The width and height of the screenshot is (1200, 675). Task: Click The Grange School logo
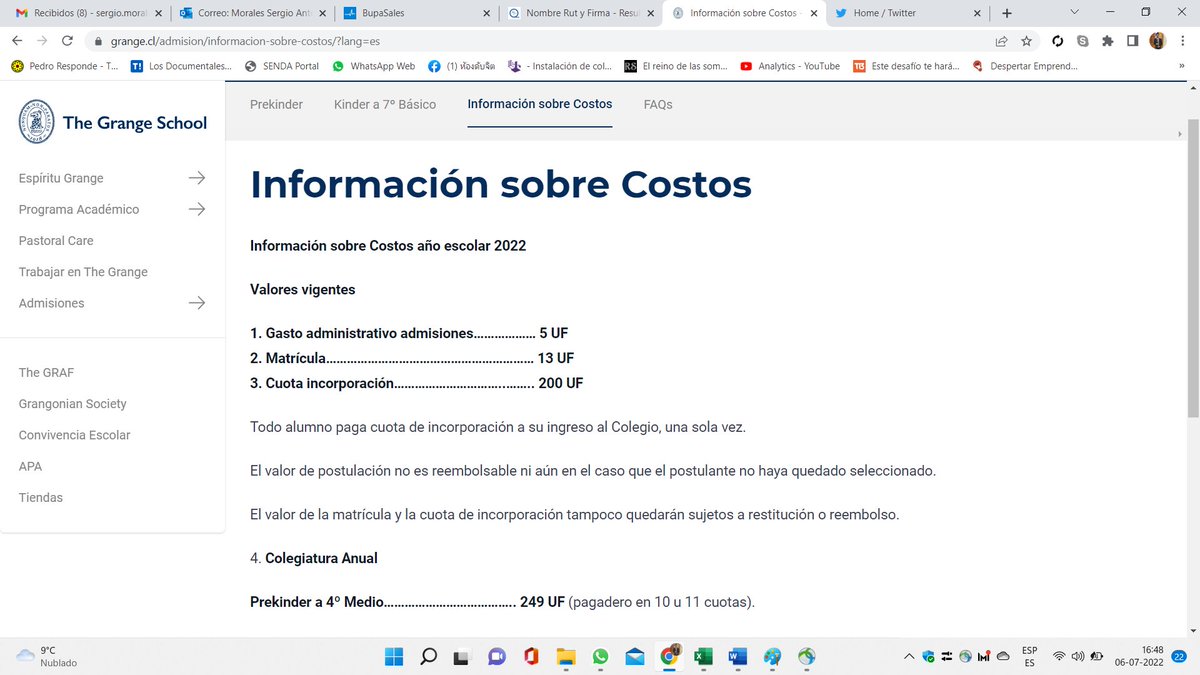click(x=113, y=122)
